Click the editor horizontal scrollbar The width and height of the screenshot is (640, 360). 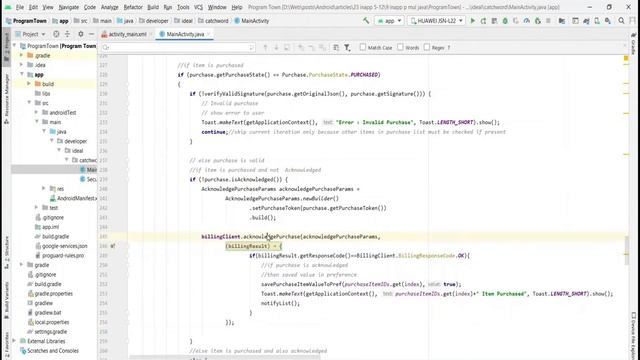click(224, 358)
